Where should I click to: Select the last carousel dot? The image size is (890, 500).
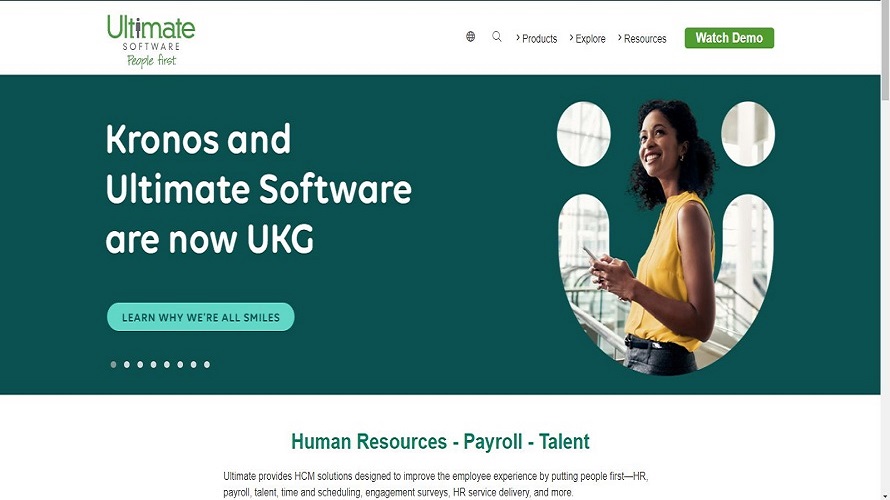[207, 364]
